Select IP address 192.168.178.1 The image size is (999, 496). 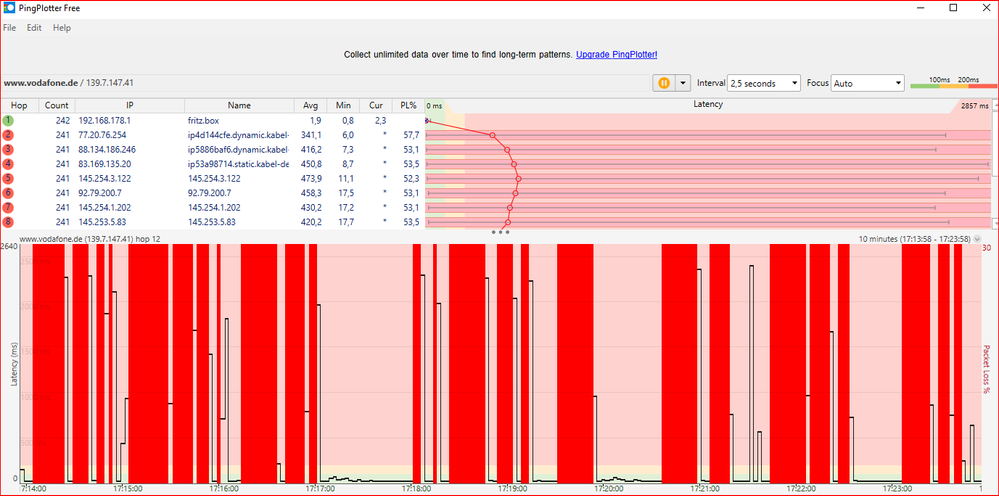coord(104,120)
